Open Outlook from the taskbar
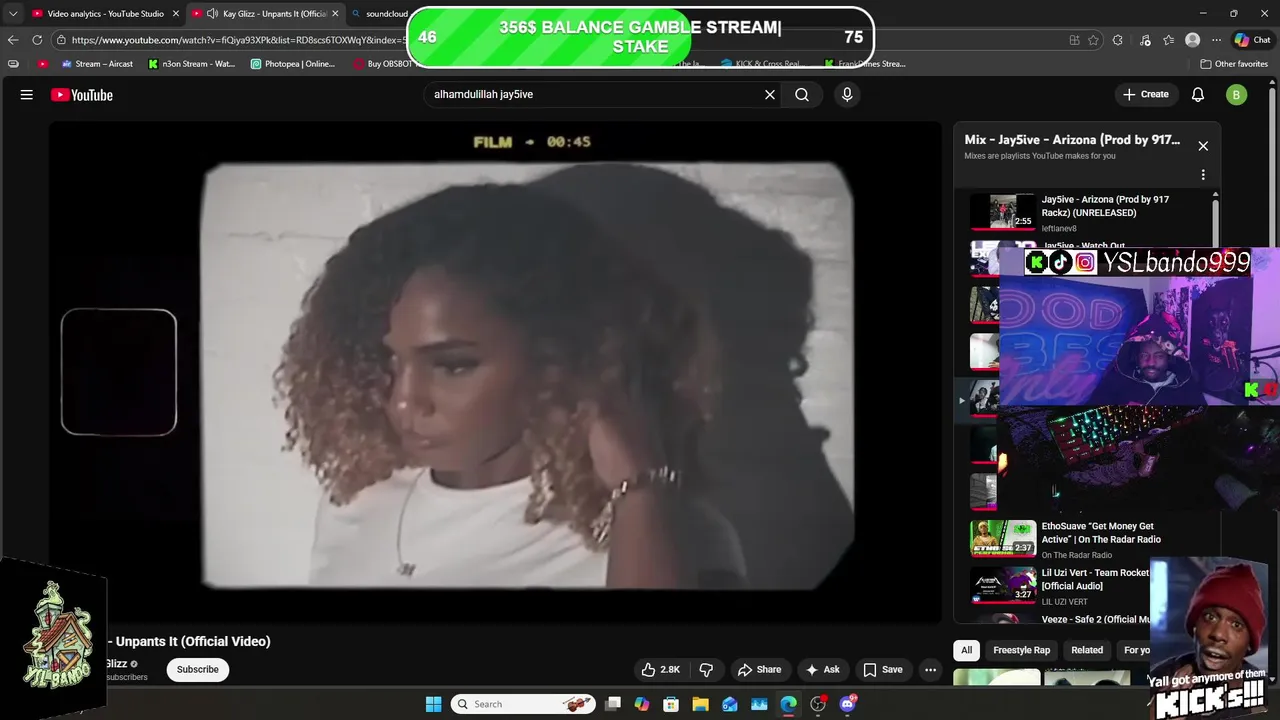1280x720 pixels. pyautogui.click(x=730, y=704)
